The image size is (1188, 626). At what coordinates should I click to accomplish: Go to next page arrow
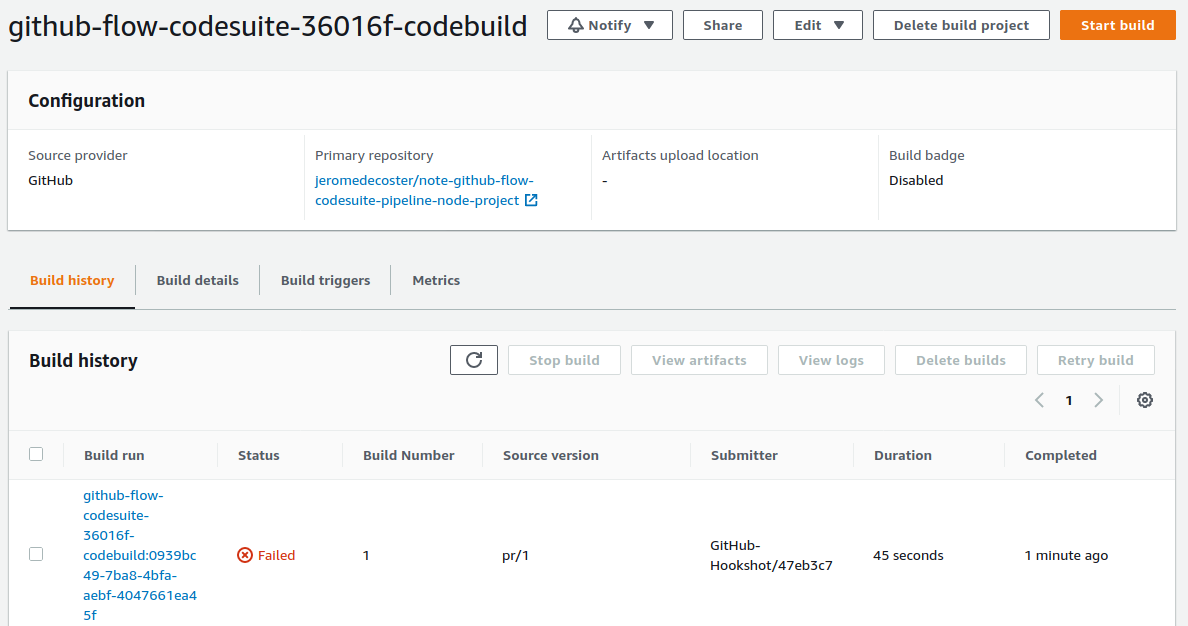(1099, 400)
